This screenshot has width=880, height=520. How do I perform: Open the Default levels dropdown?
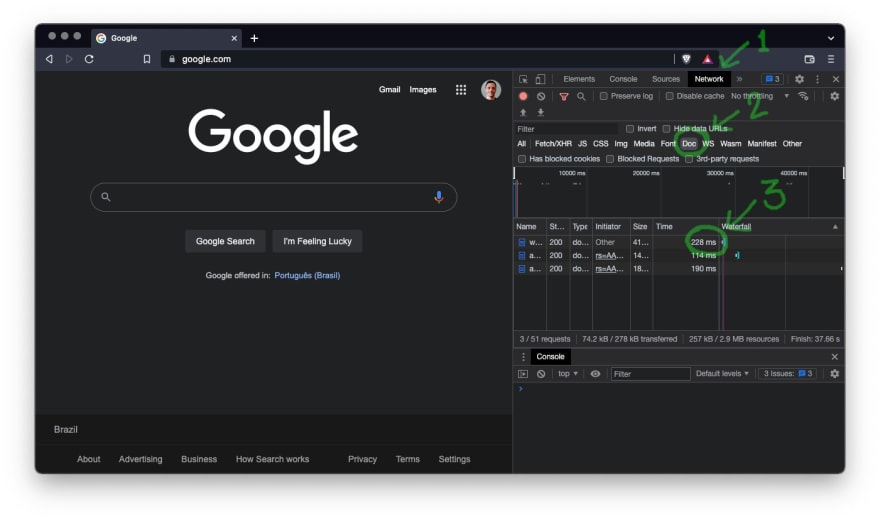722,374
